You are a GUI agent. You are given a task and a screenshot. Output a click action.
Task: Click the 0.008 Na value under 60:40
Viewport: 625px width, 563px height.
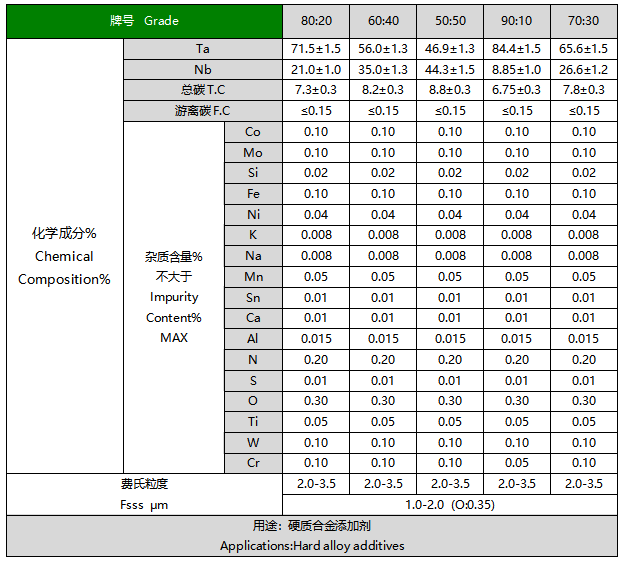[383, 256]
